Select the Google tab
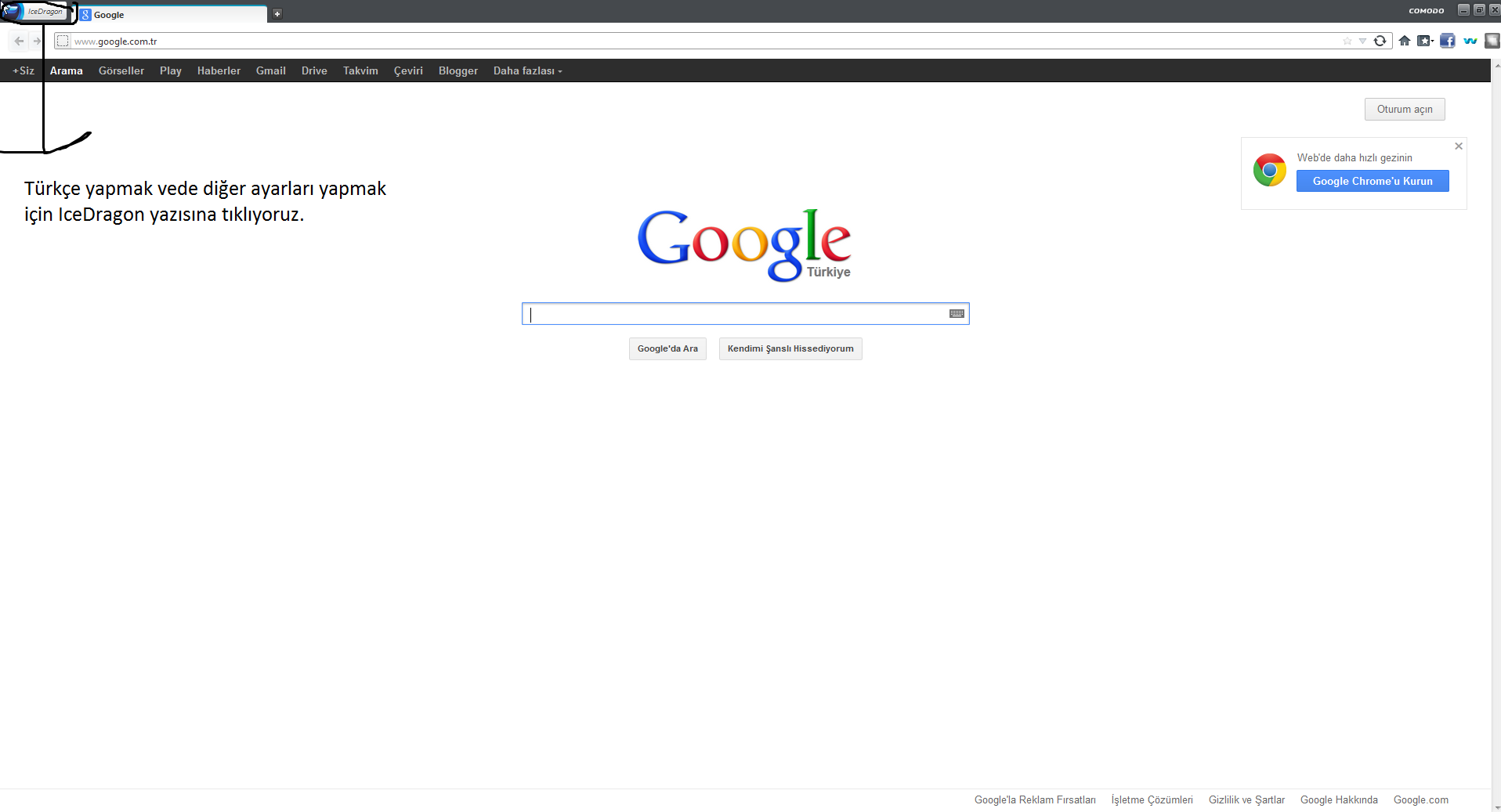The height and width of the screenshot is (812, 1501). point(172,15)
